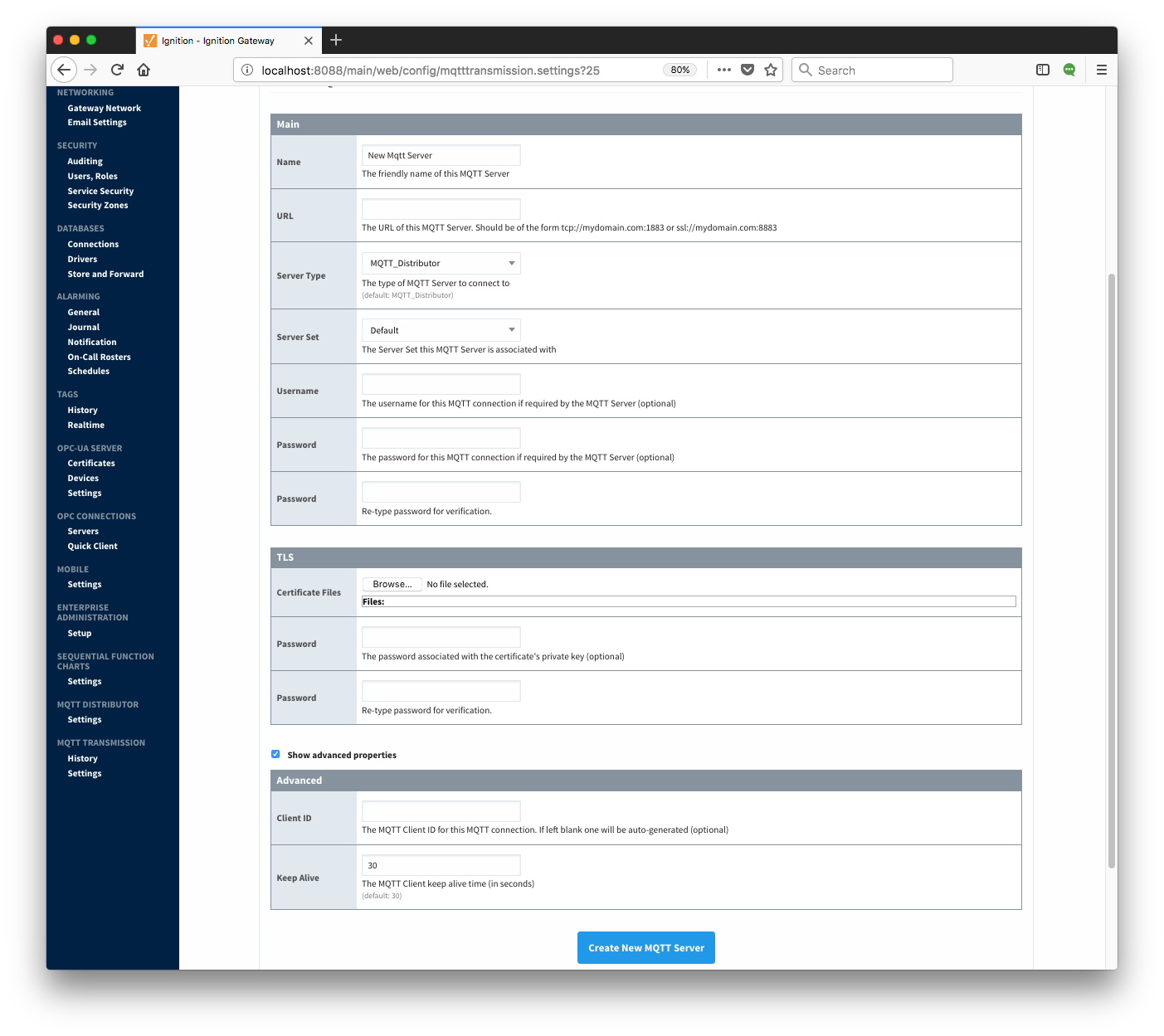Open Users, Roles page
Screen dimensions: 1164x1036
[x=93, y=176]
